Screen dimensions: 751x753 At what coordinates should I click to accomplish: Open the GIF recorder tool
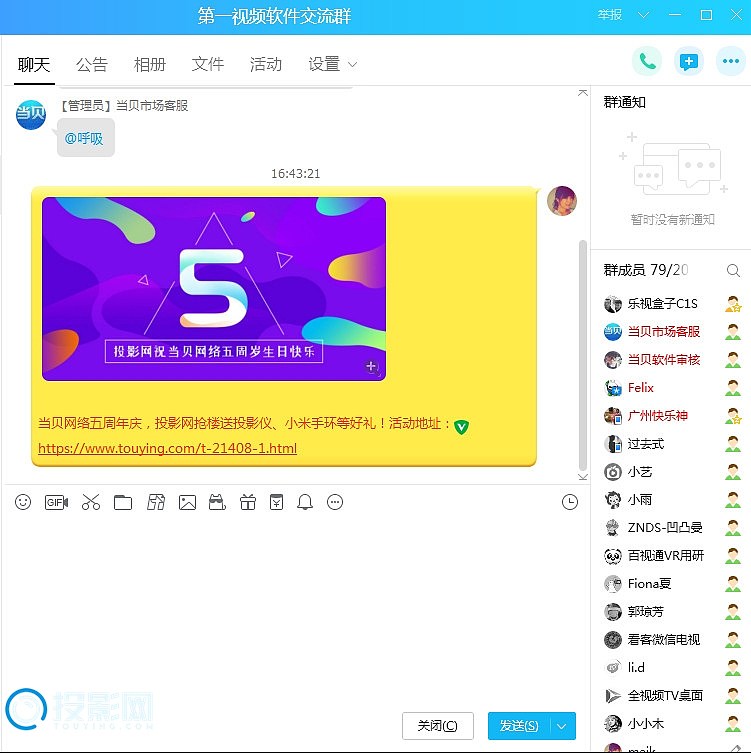tap(56, 502)
